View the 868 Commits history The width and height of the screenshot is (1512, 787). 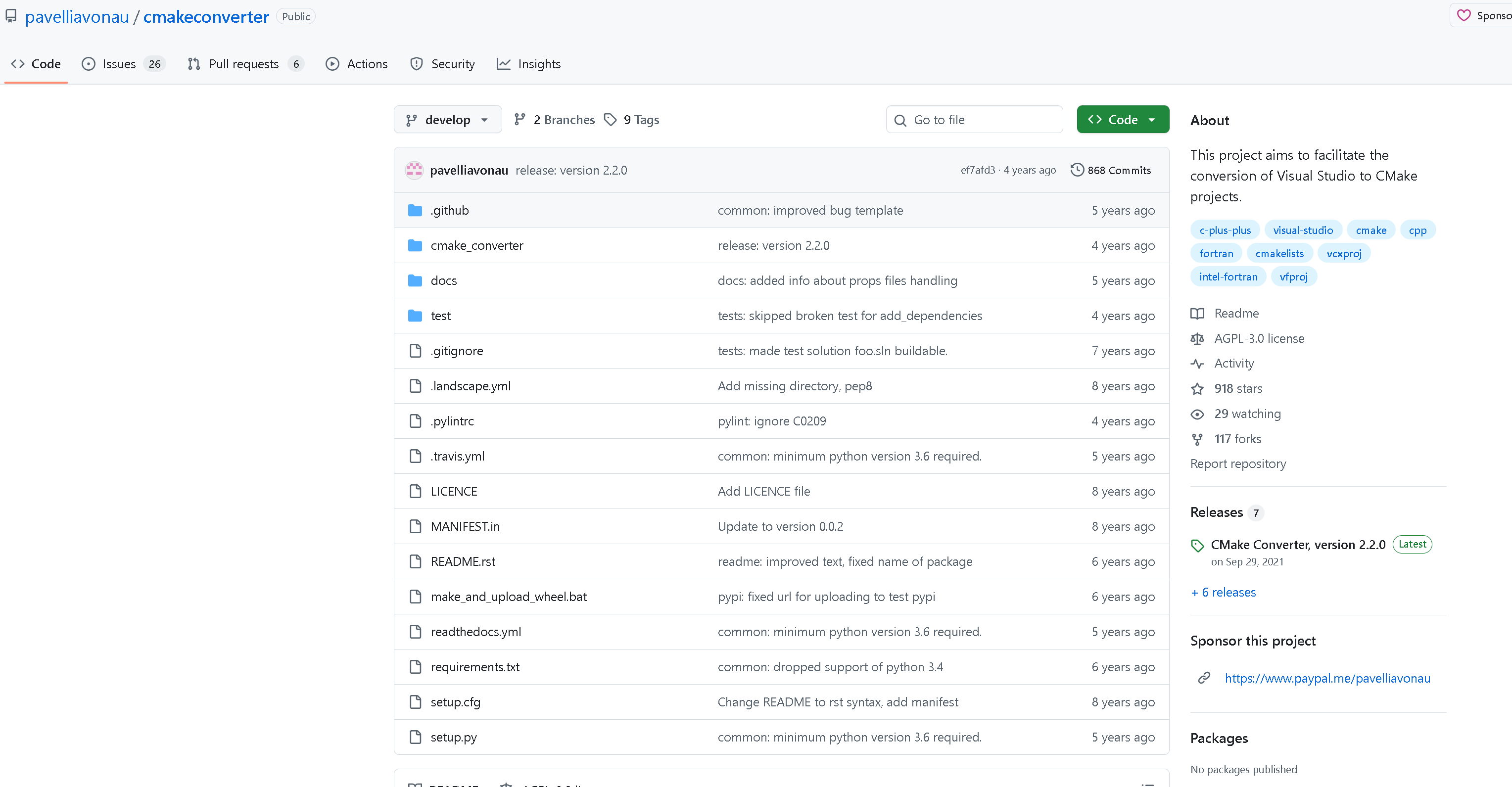click(x=1111, y=170)
